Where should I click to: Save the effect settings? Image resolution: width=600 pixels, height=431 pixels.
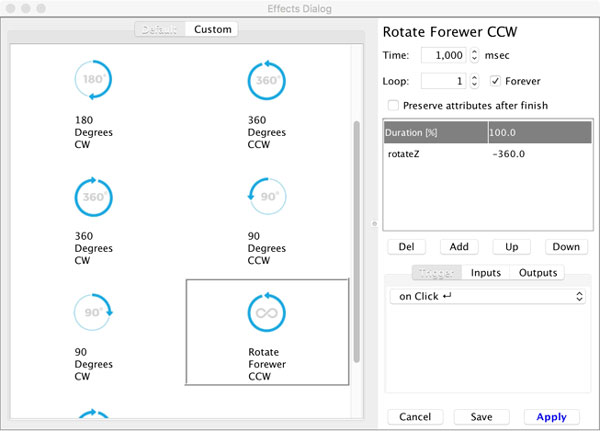pyautogui.click(x=481, y=417)
